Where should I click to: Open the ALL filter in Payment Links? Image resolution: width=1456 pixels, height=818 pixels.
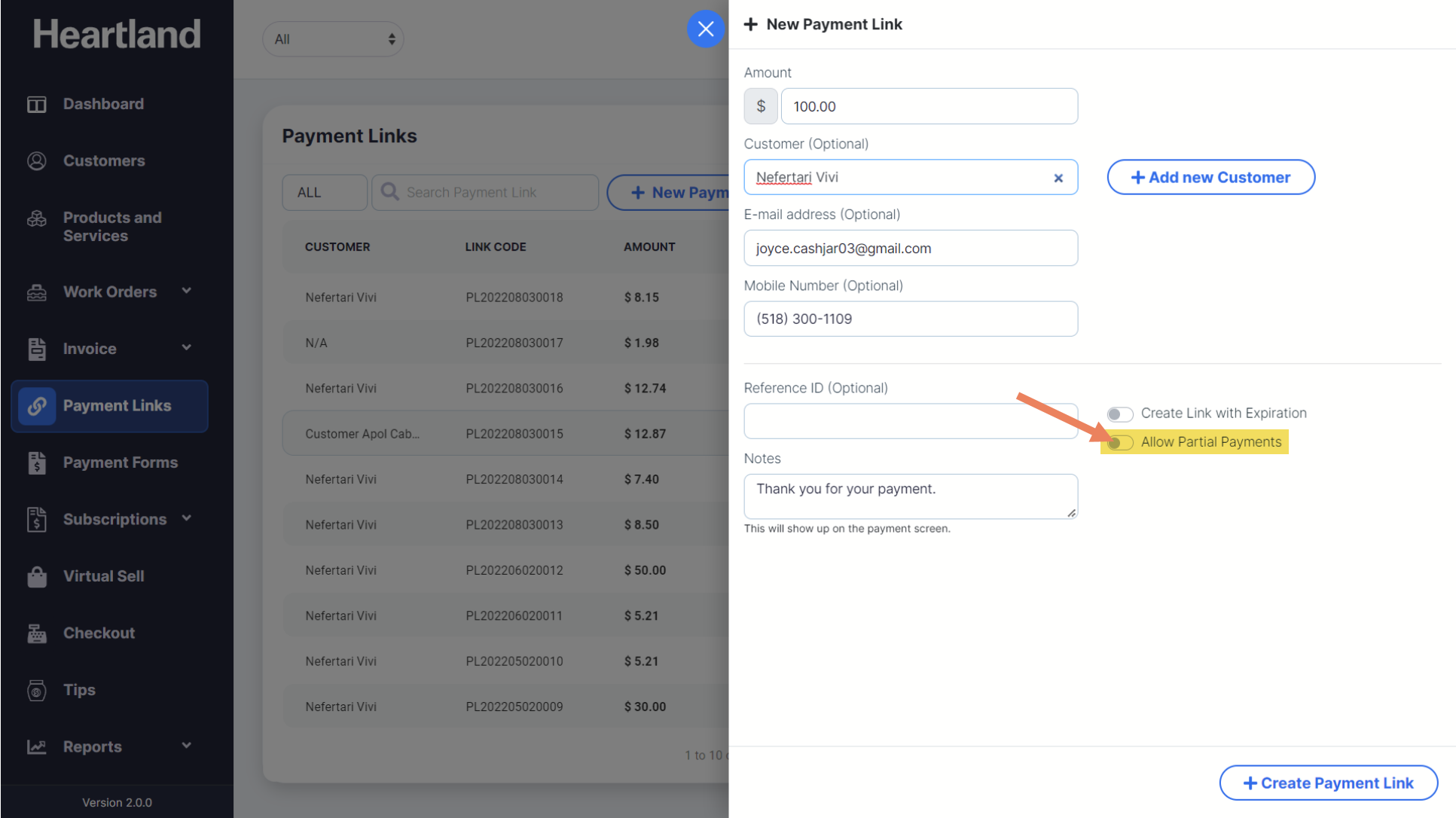point(325,192)
